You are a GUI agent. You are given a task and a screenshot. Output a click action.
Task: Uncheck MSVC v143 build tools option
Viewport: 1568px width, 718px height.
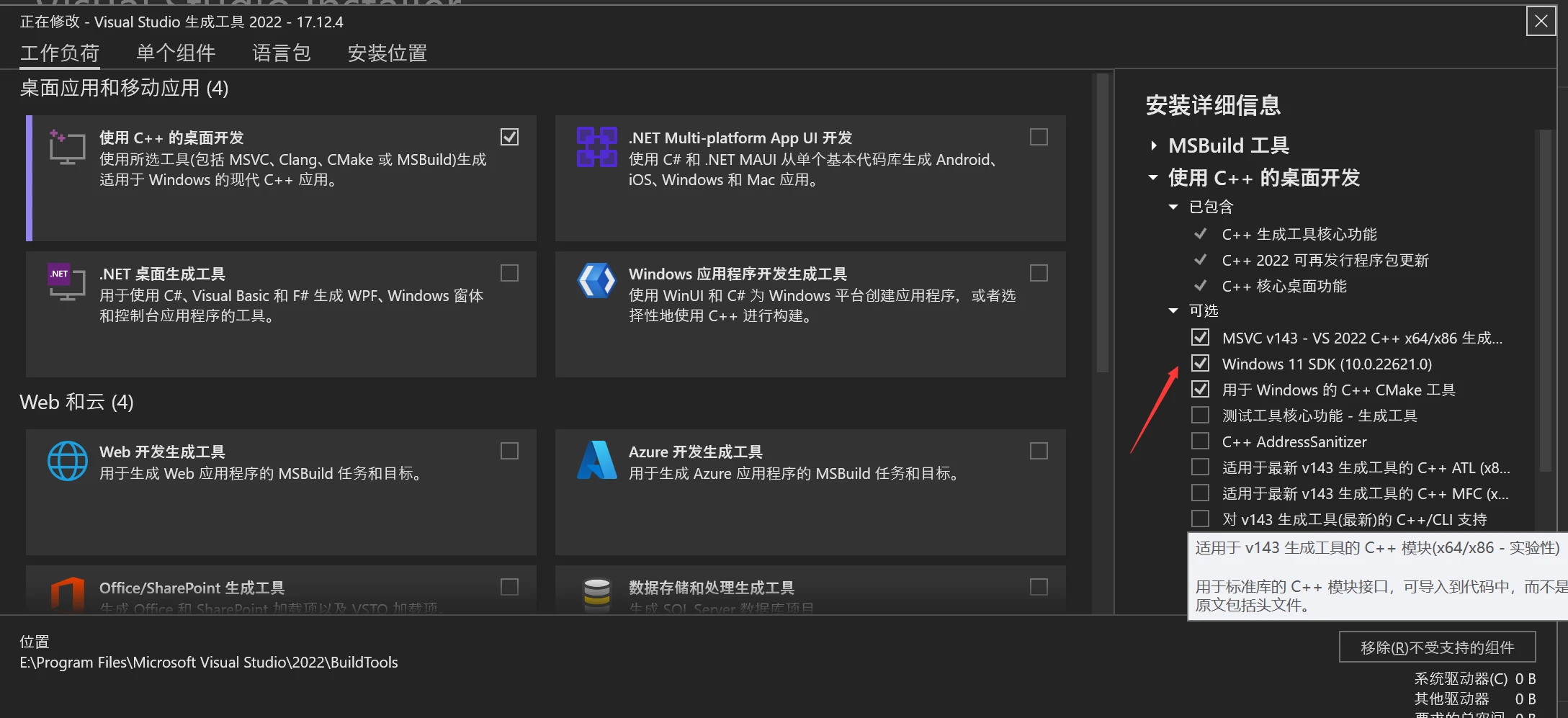(x=1200, y=337)
